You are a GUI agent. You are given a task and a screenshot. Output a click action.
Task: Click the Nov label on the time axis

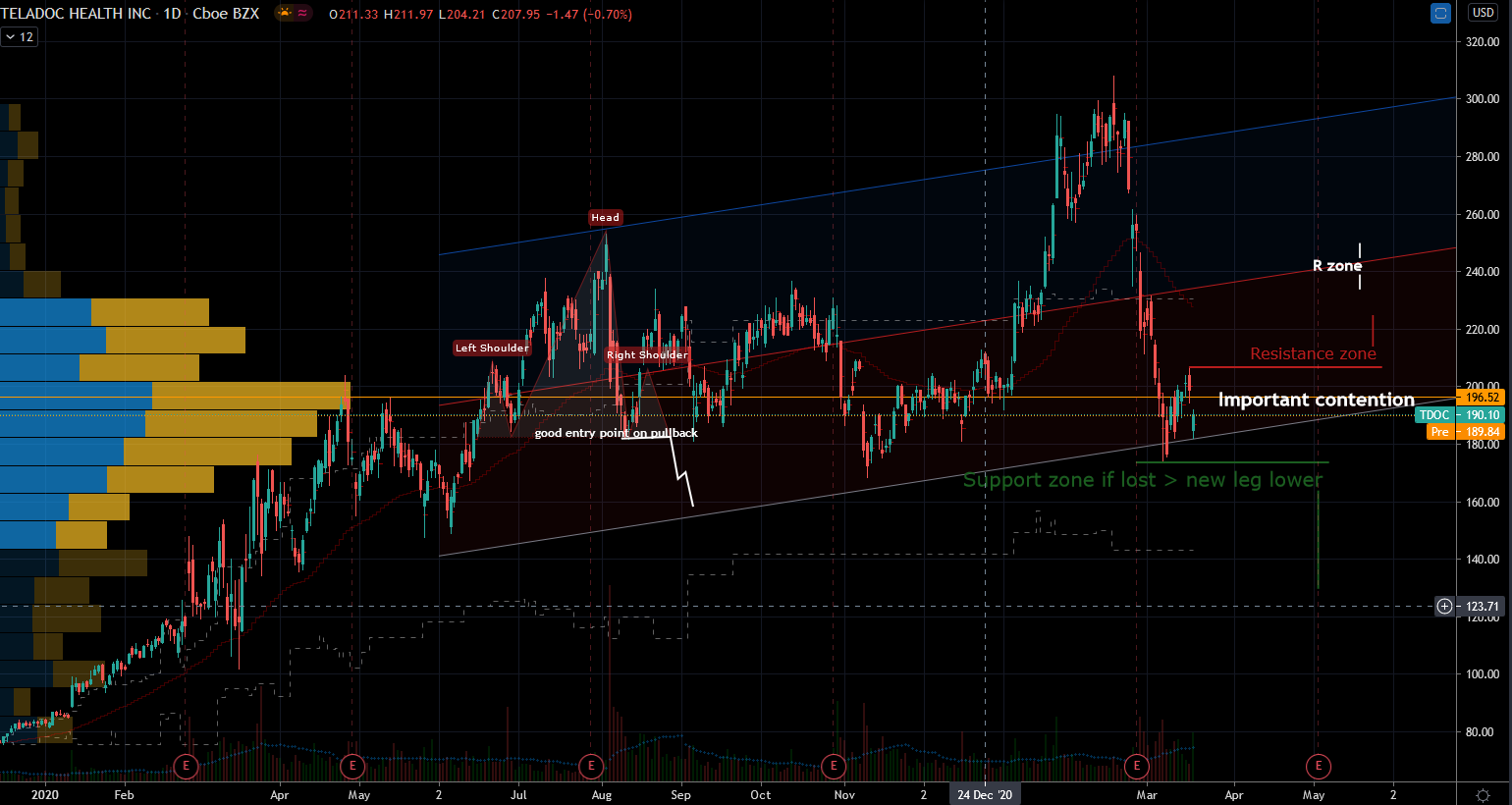844,795
